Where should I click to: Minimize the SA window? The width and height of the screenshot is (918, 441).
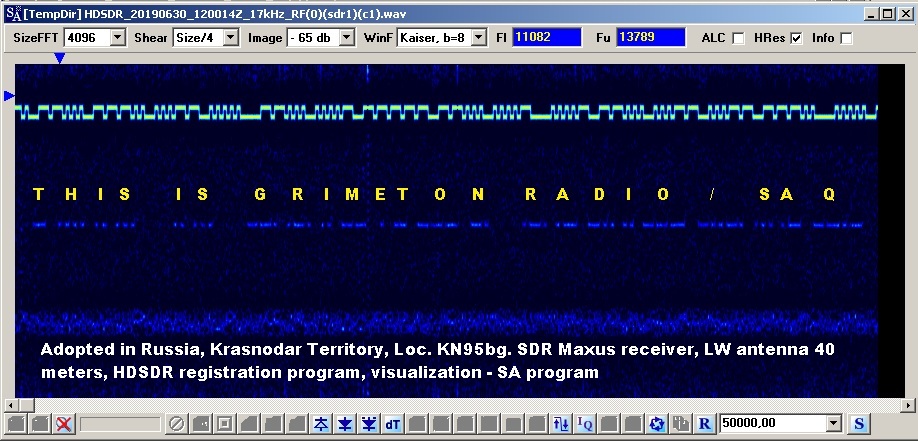coord(873,14)
